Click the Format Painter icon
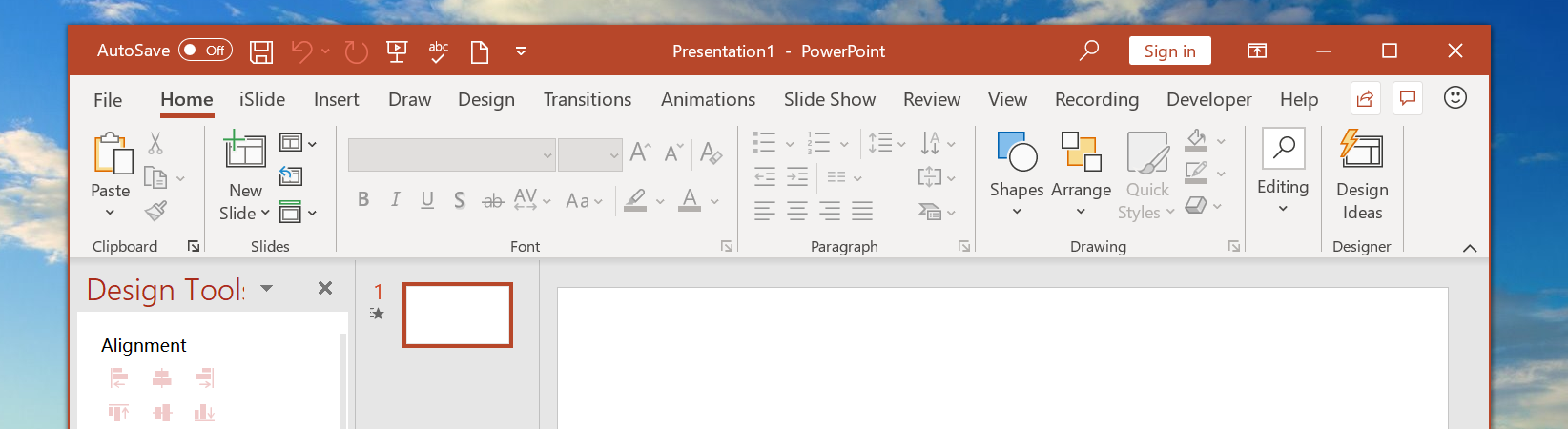Image resolution: width=1568 pixels, height=429 pixels. [155, 211]
